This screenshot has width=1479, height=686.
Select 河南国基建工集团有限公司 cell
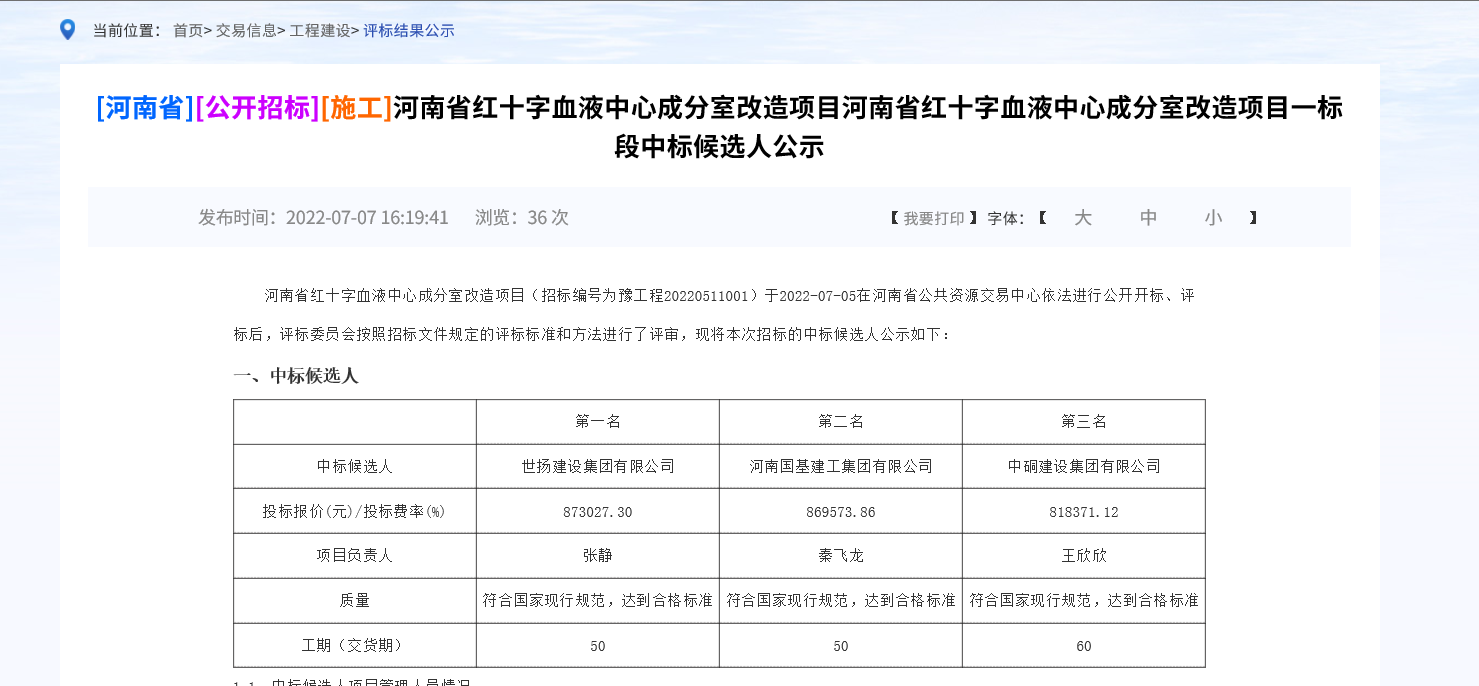click(x=840, y=466)
